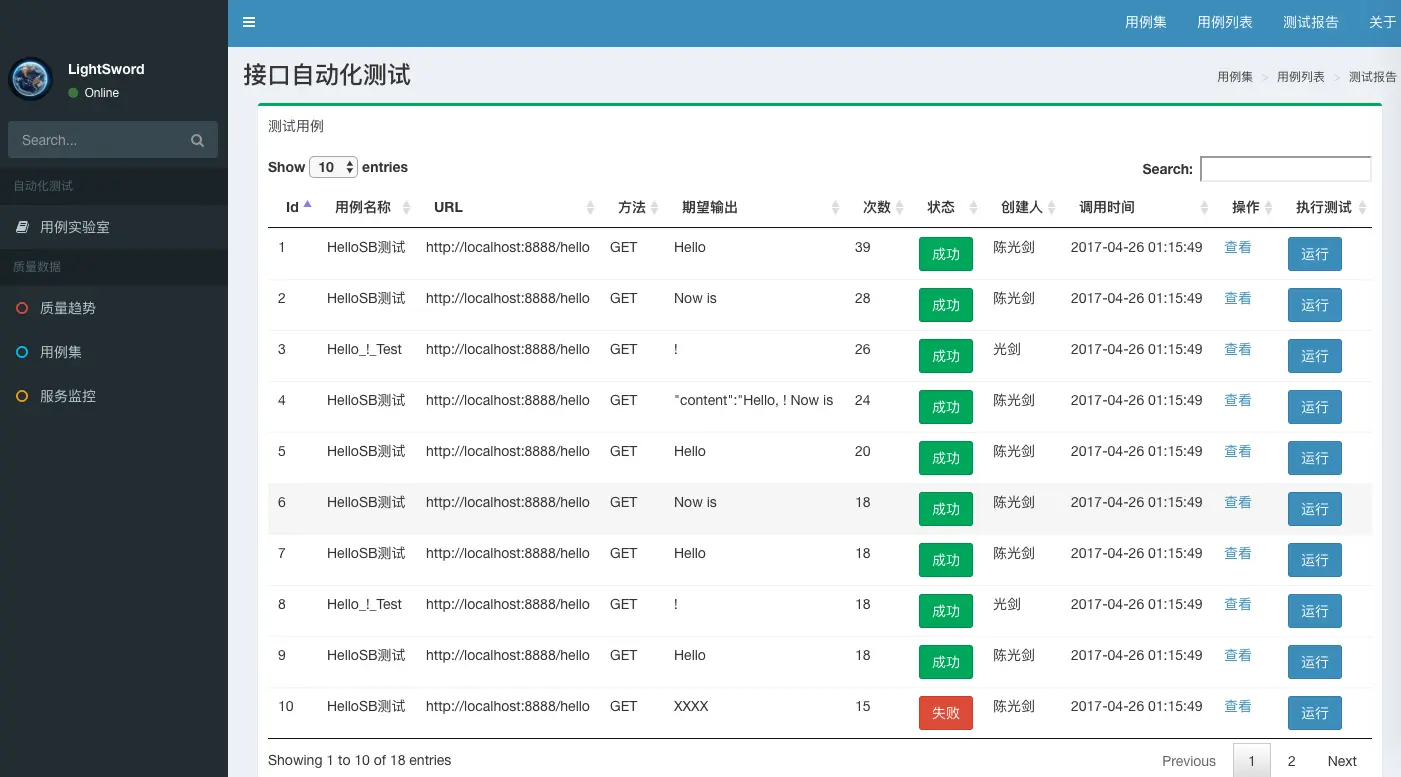
Task: Click the red circle icon beside 质量趋势
Action: pyautogui.click(x=22, y=309)
